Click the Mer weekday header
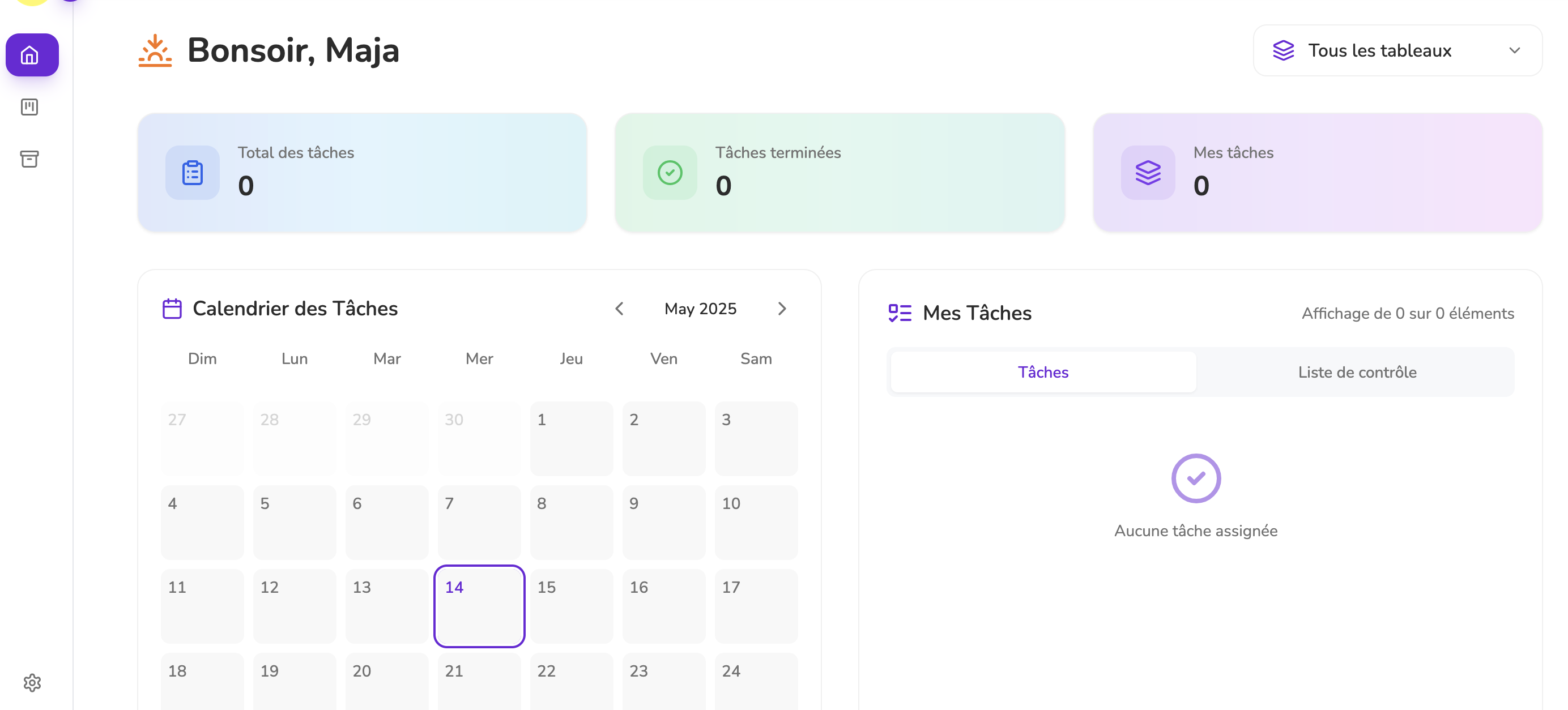Screen dimensions: 1568x710 coord(479,358)
